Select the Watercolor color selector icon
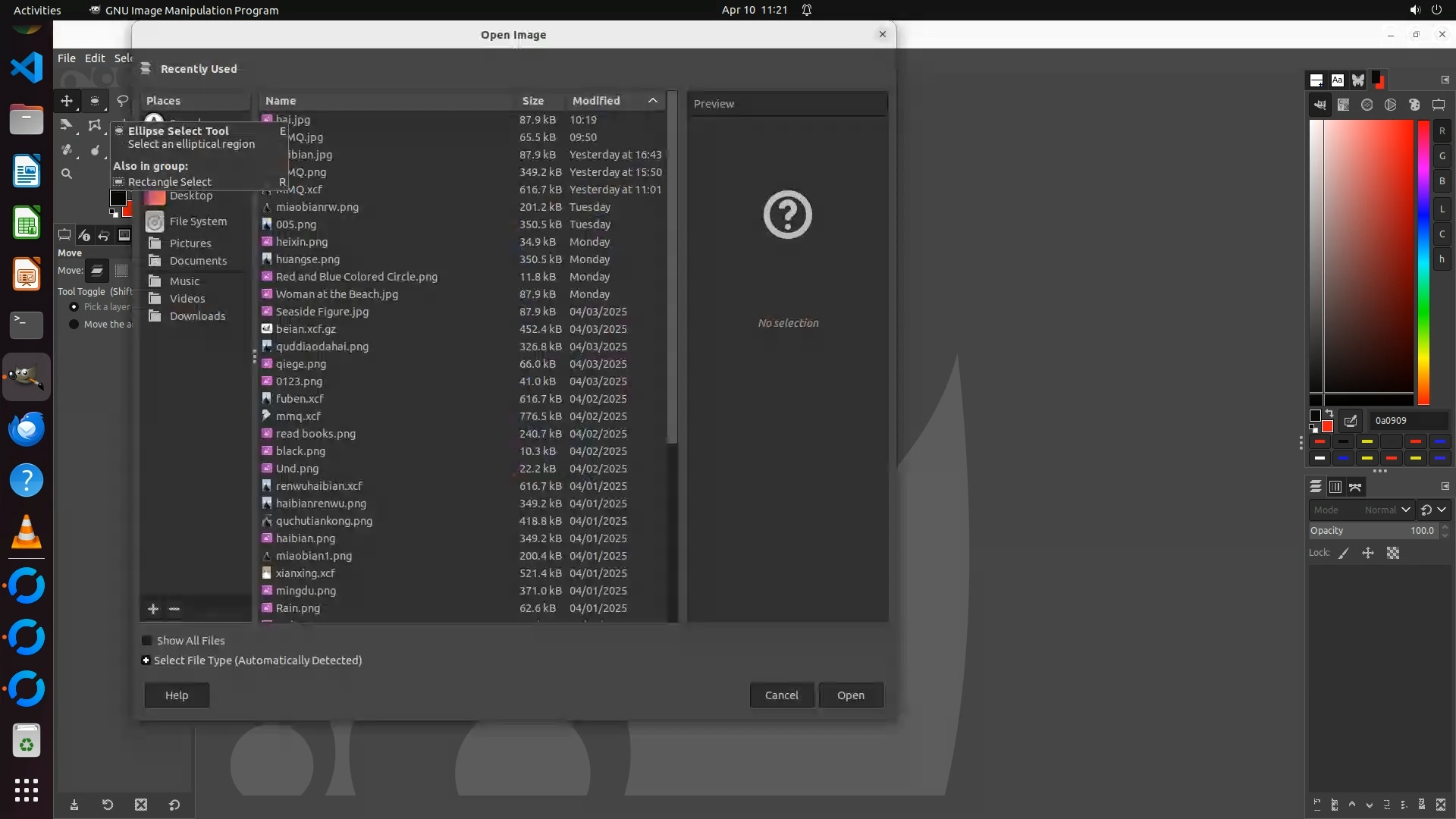The image size is (1456, 819). pyautogui.click(x=1367, y=105)
